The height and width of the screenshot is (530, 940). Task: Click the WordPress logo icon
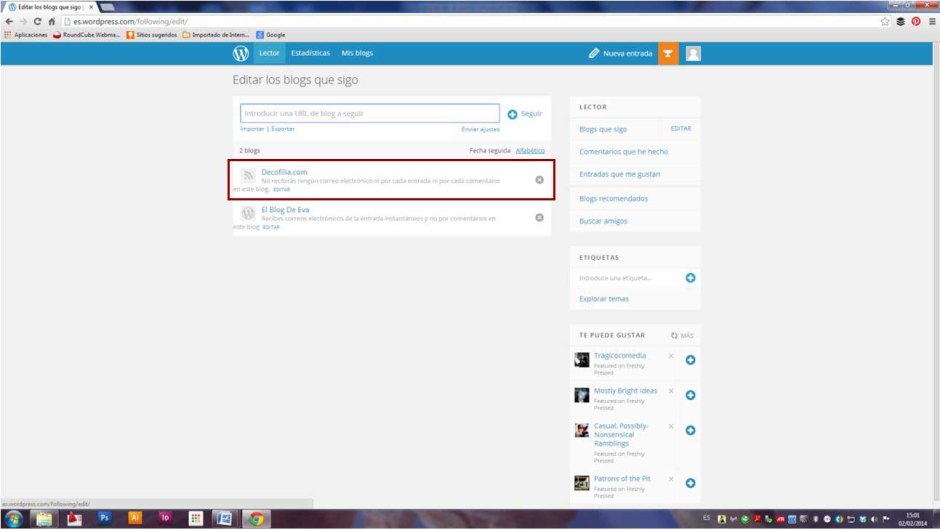tap(241, 53)
